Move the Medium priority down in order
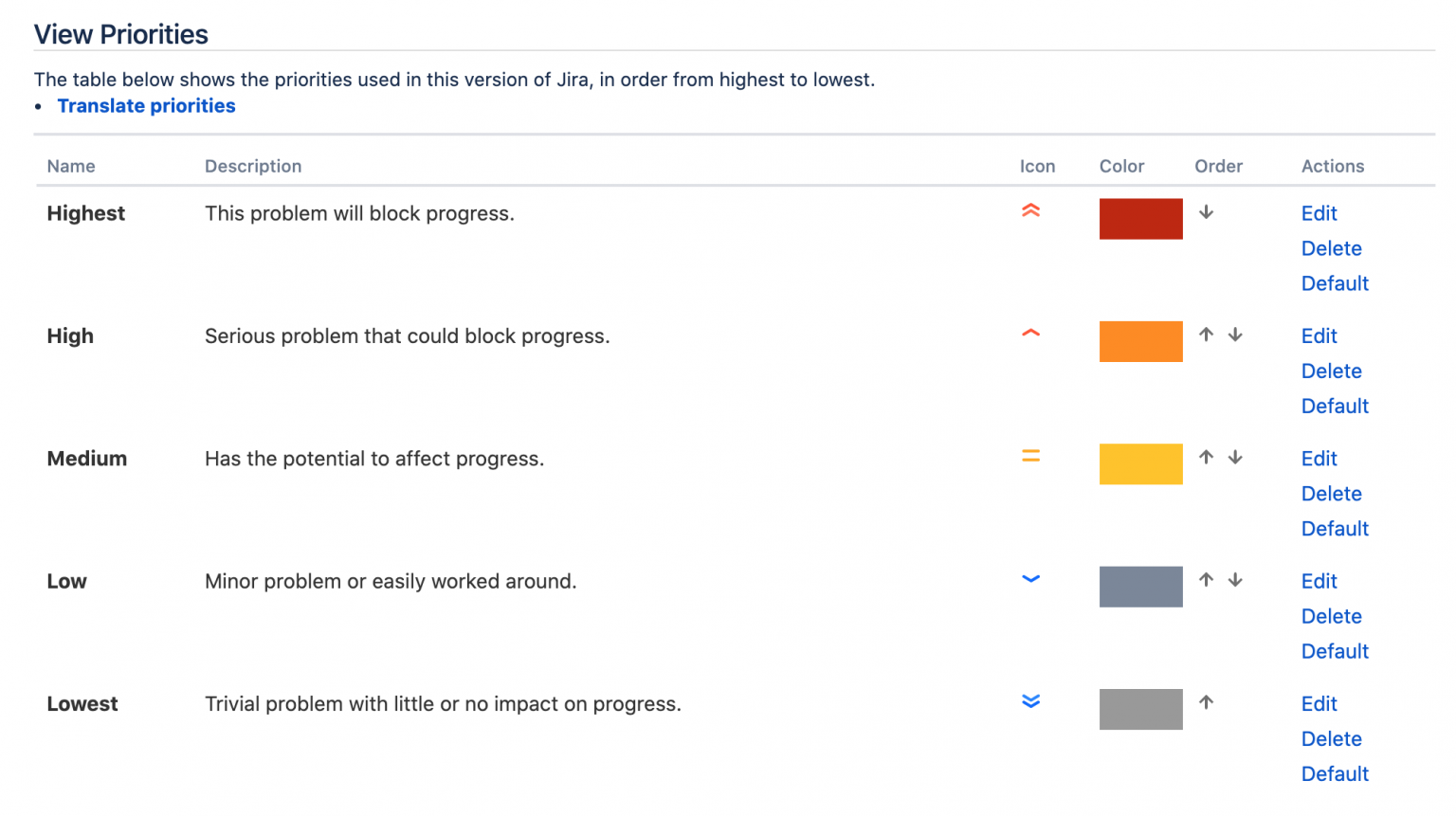The width and height of the screenshot is (1456, 816). (1235, 457)
